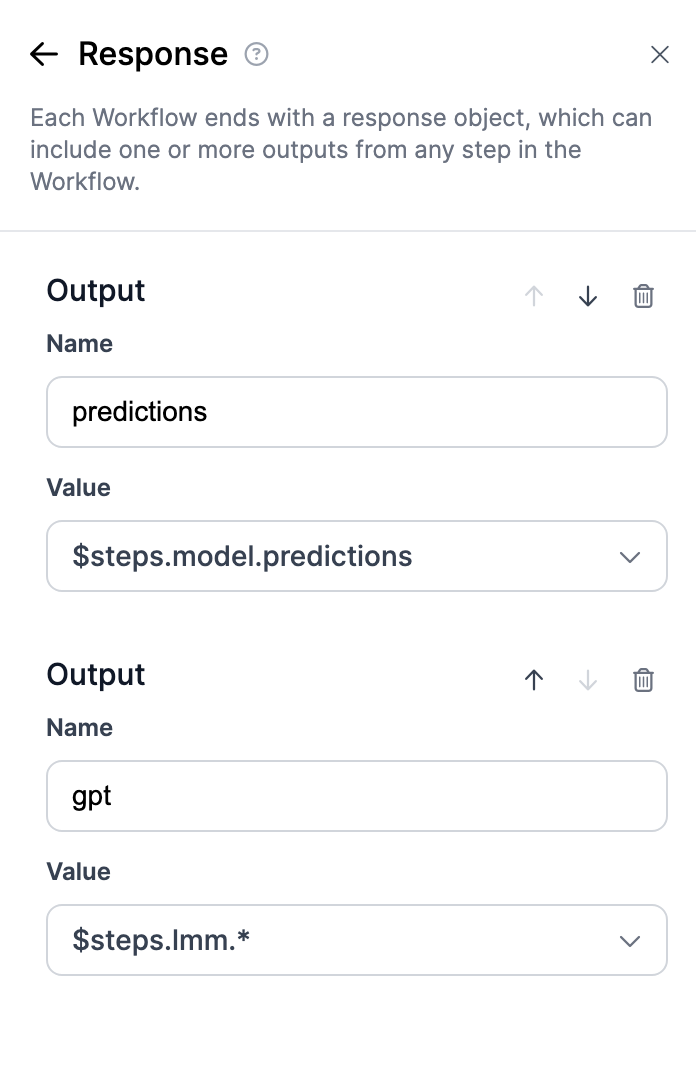Move the predictions output down
The height and width of the screenshot is (1084, 696).
tap(588, 296)
